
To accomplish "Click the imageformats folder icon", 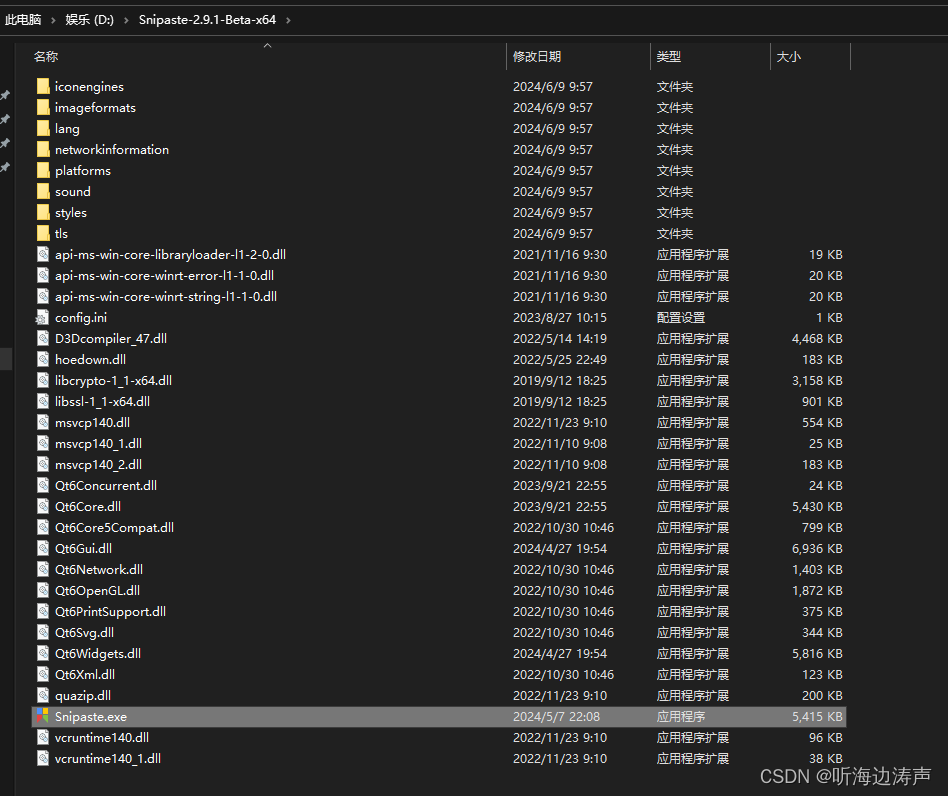I will click(43, 108).
